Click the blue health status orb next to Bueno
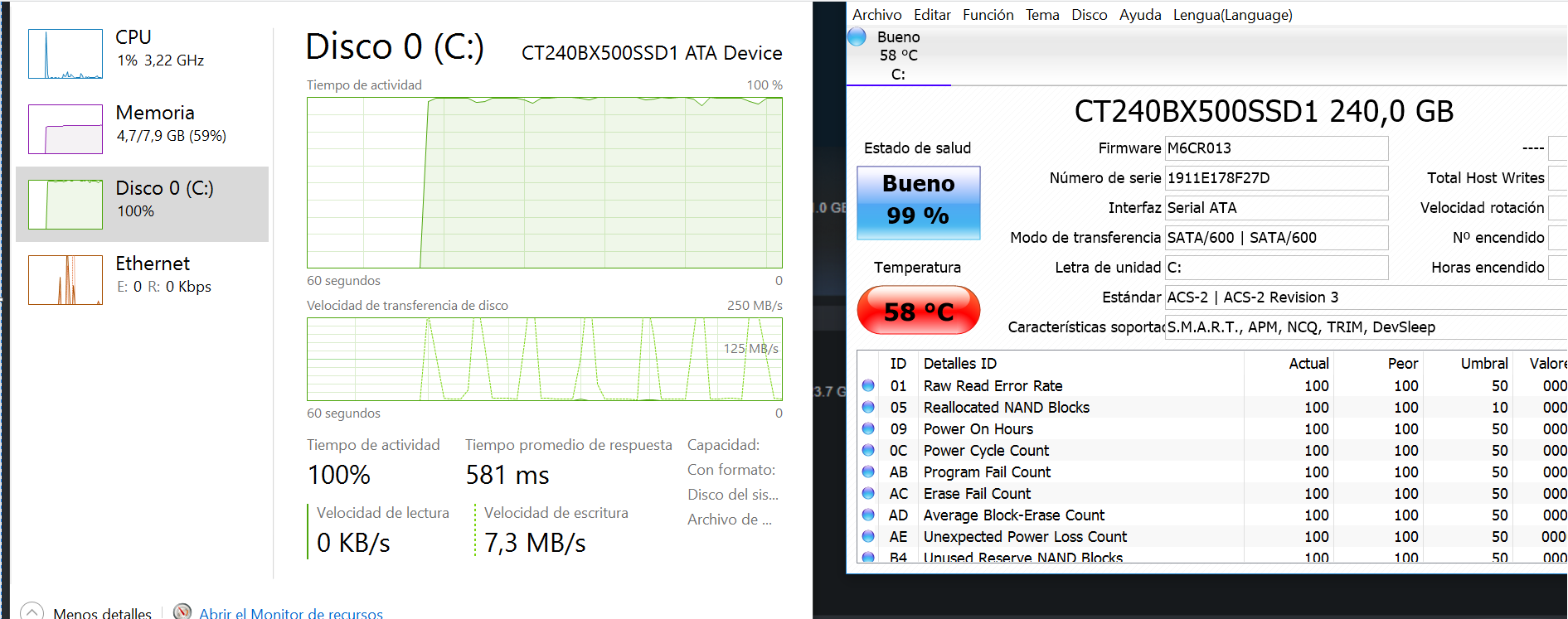Viewport: 1568px width, 619px height. (857, 37)
